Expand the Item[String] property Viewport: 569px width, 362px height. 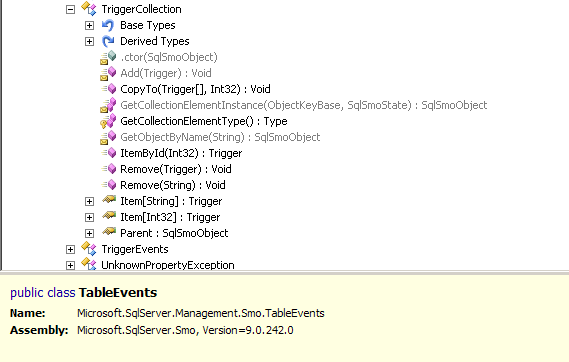click(89, 201)
